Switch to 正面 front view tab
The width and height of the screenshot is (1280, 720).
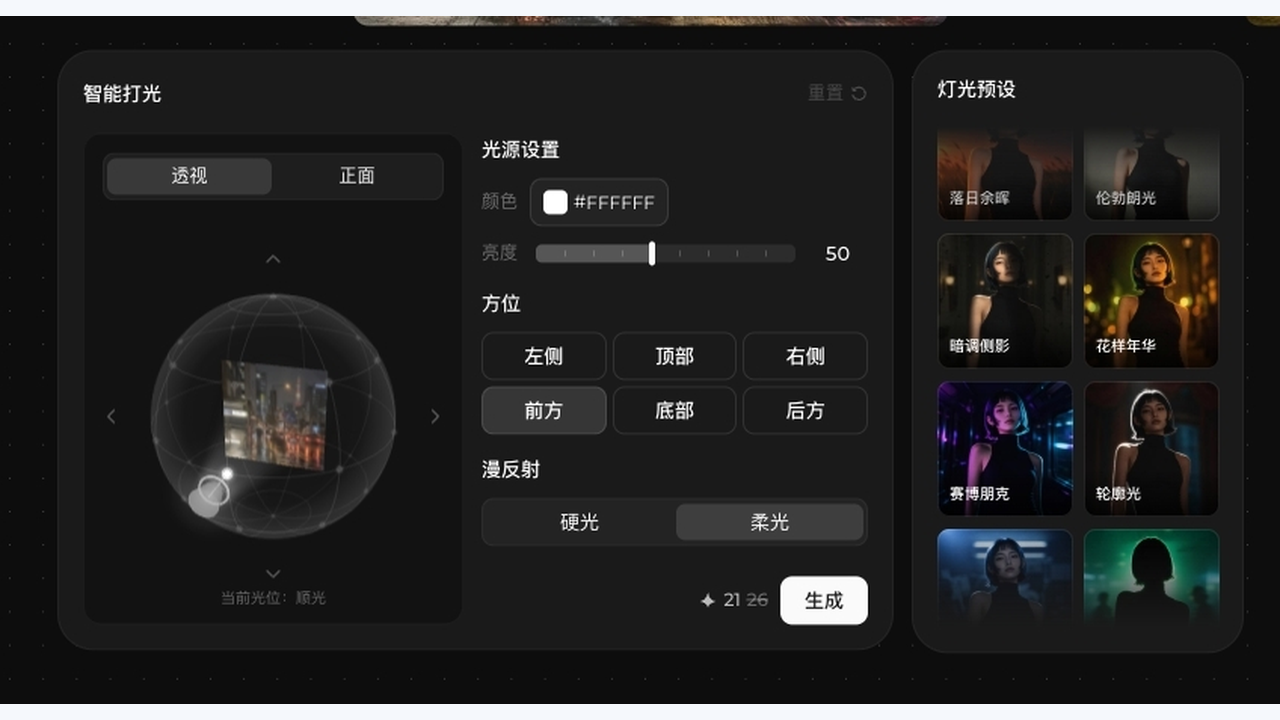357,176
